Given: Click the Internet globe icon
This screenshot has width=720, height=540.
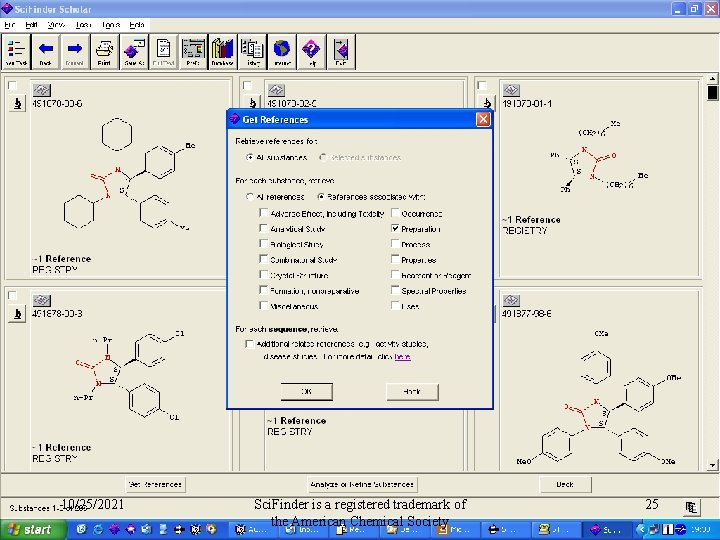Looking at the screenshot, I should point(282,50).
